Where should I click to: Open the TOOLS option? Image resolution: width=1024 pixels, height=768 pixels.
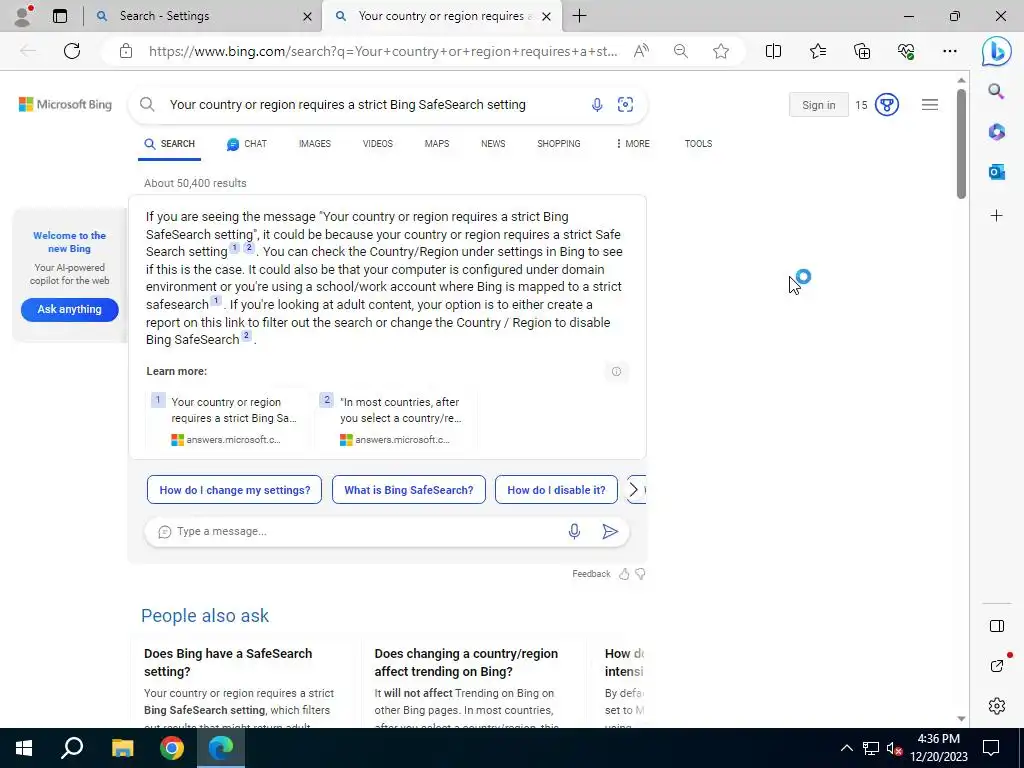click(x=698, y=144)
